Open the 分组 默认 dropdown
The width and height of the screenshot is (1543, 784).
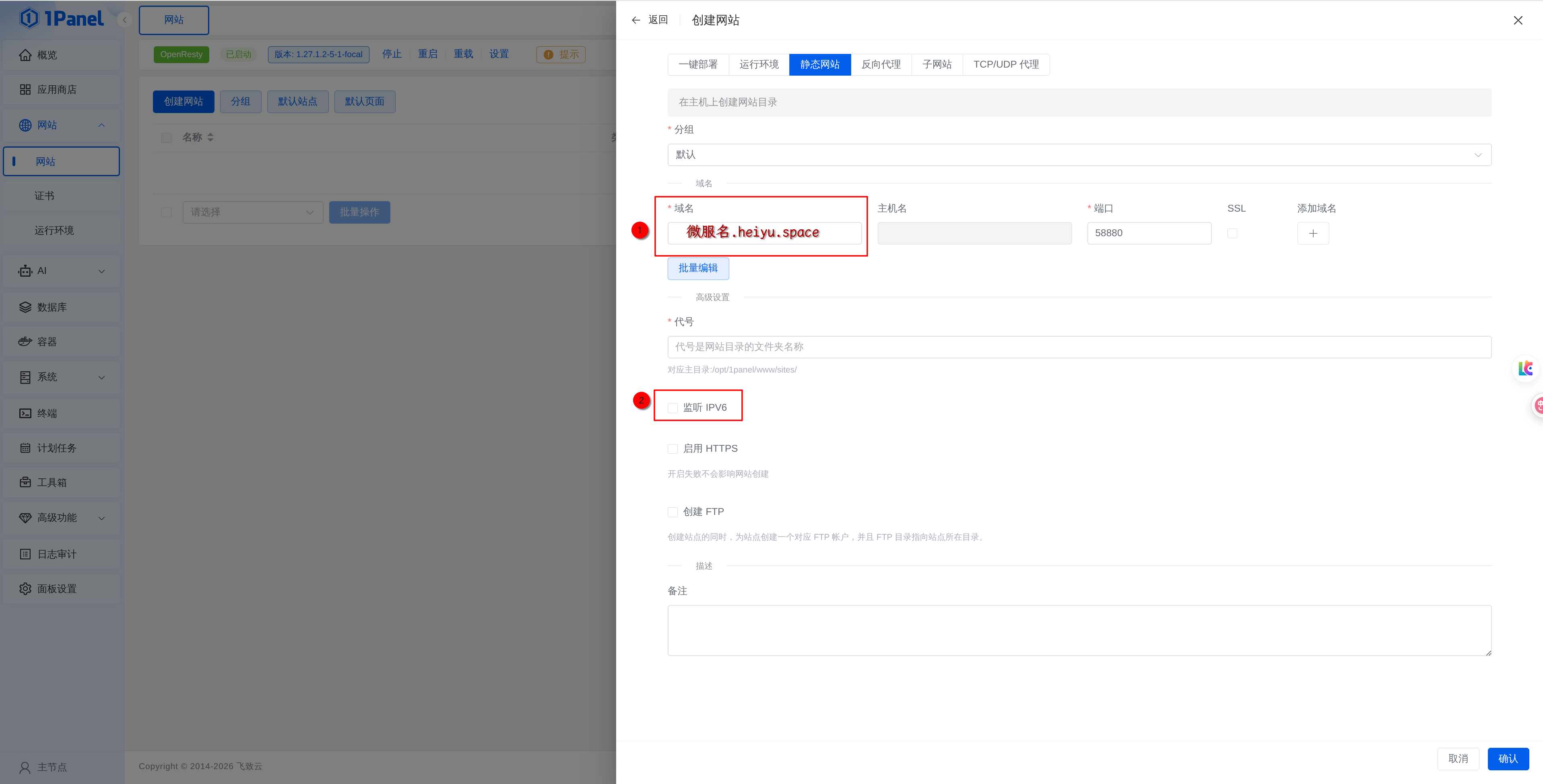pos(1079,155)
